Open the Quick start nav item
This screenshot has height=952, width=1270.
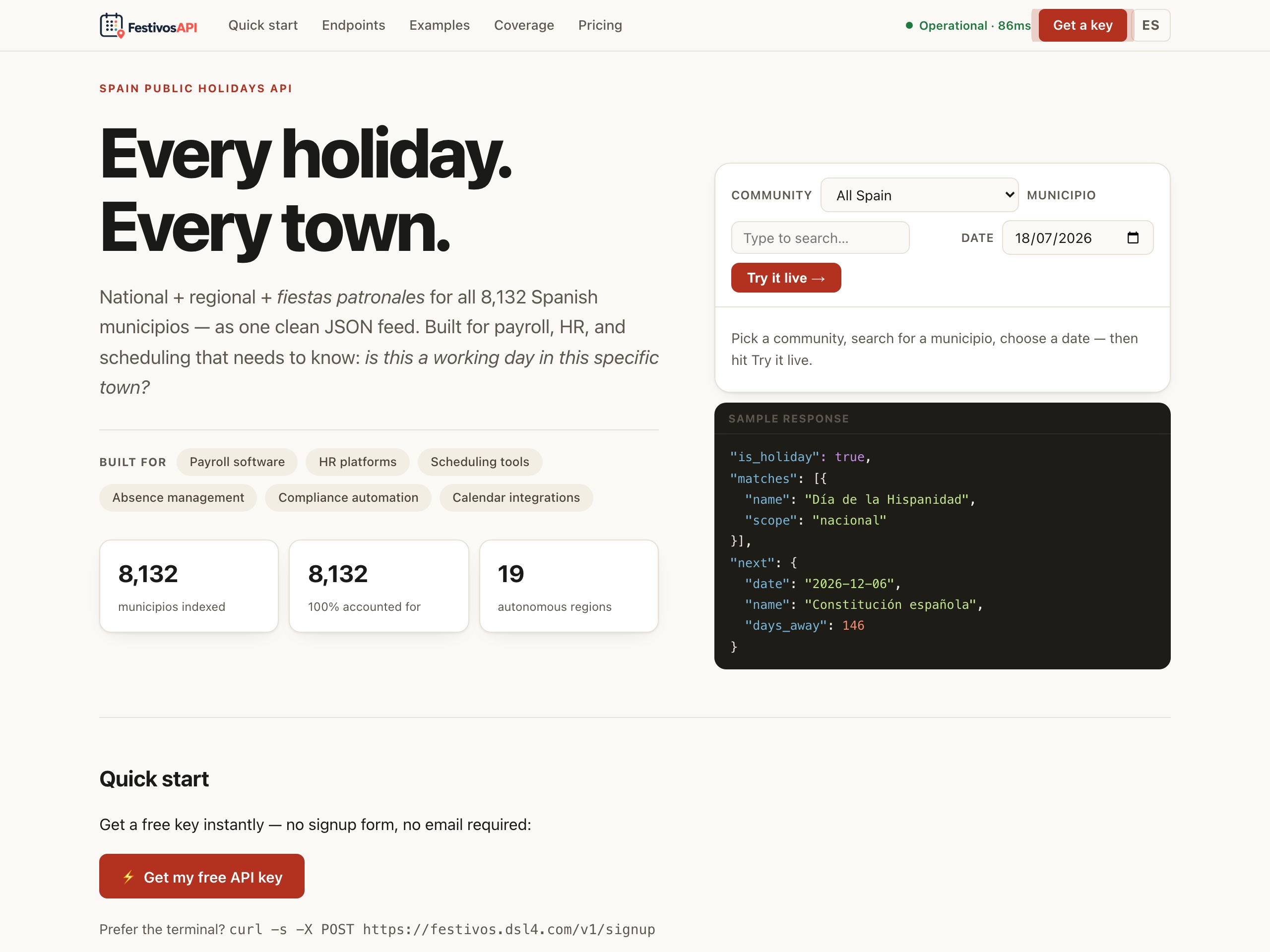(263, 25)
